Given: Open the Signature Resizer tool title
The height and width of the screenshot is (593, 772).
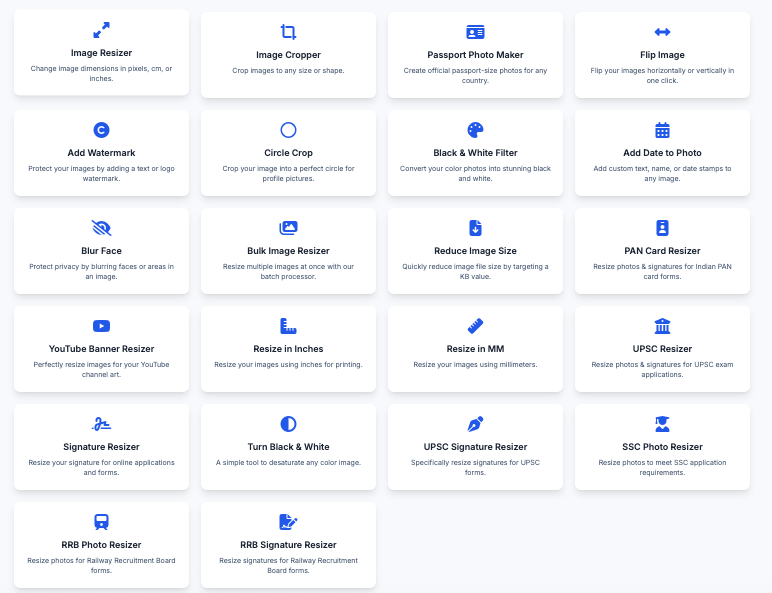Looking at the screenshot, I should (x=101, y=447).
